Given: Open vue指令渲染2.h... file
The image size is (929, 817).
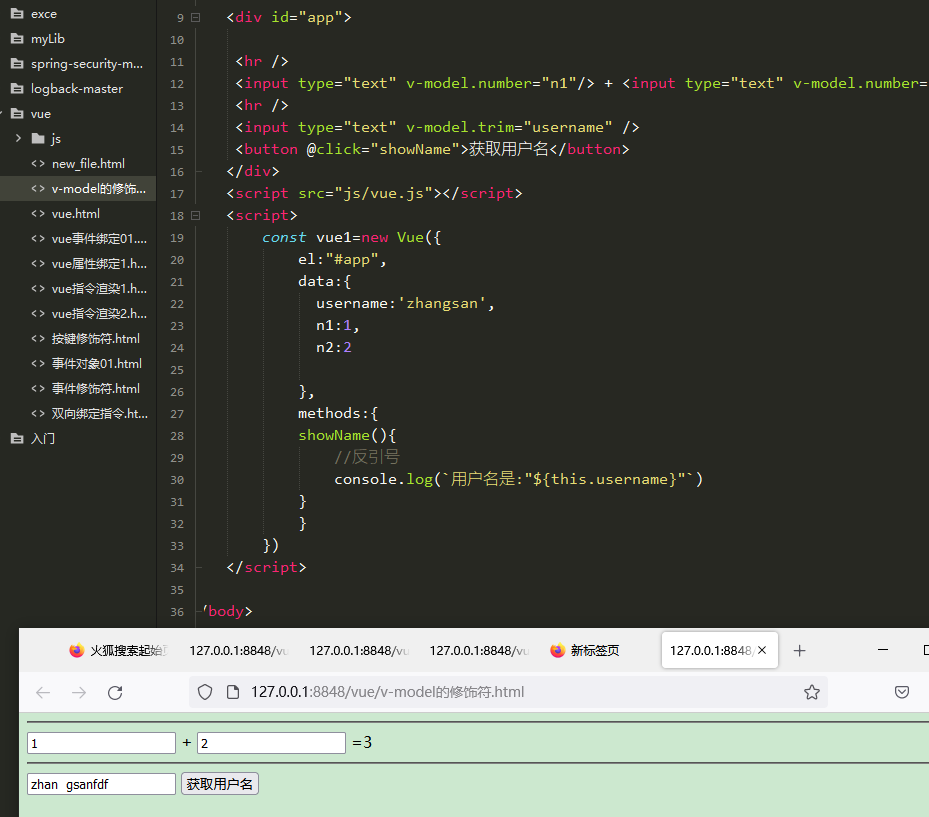Looking at the screenshot, I should [x=99, y=313].
